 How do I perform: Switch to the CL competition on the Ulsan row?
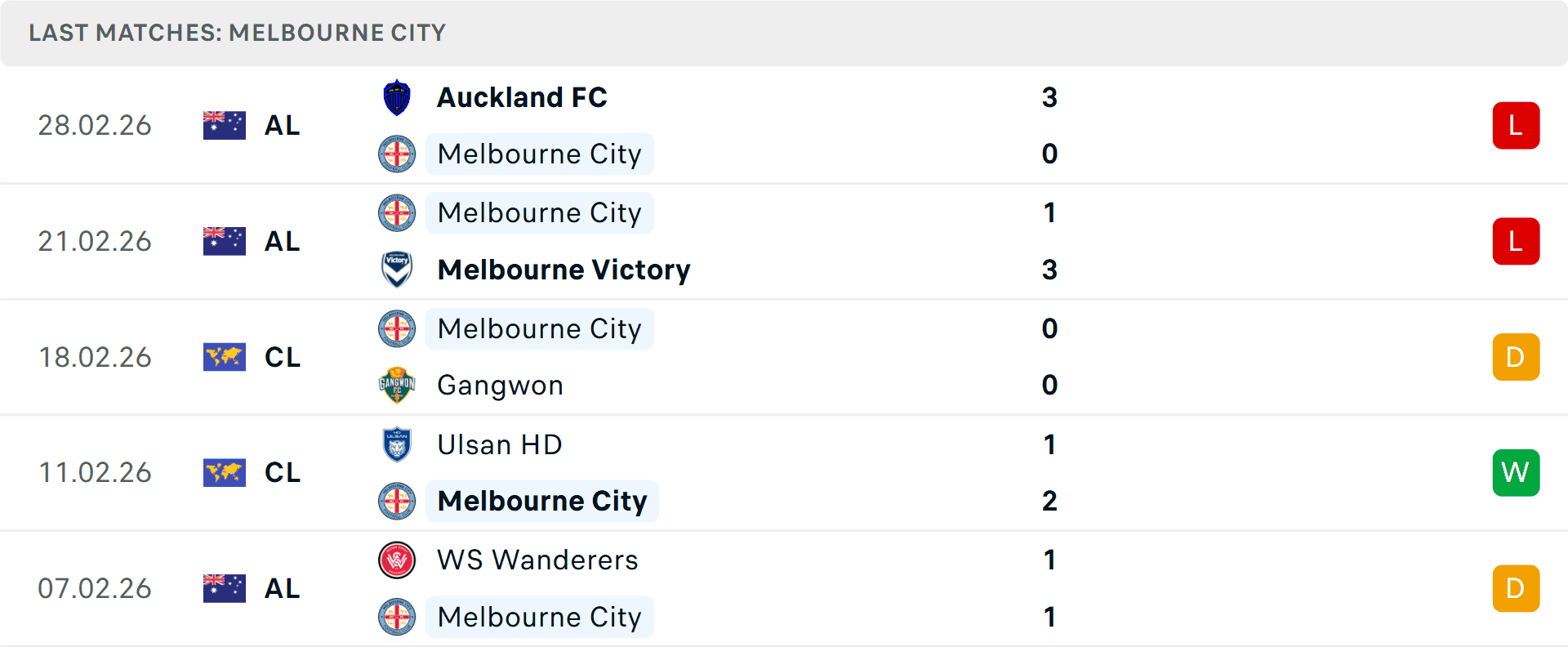(282, 472)
